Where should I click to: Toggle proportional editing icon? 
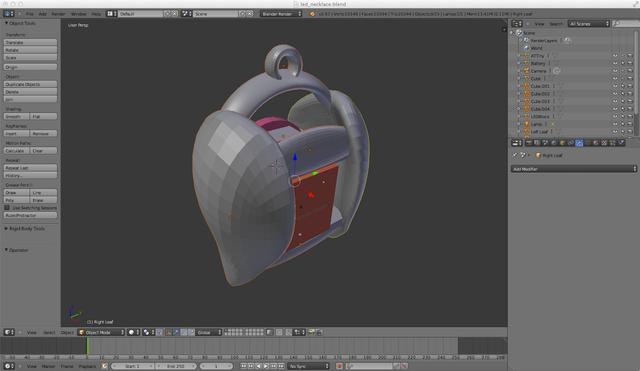pyautogui.click(x=279, y=333)
